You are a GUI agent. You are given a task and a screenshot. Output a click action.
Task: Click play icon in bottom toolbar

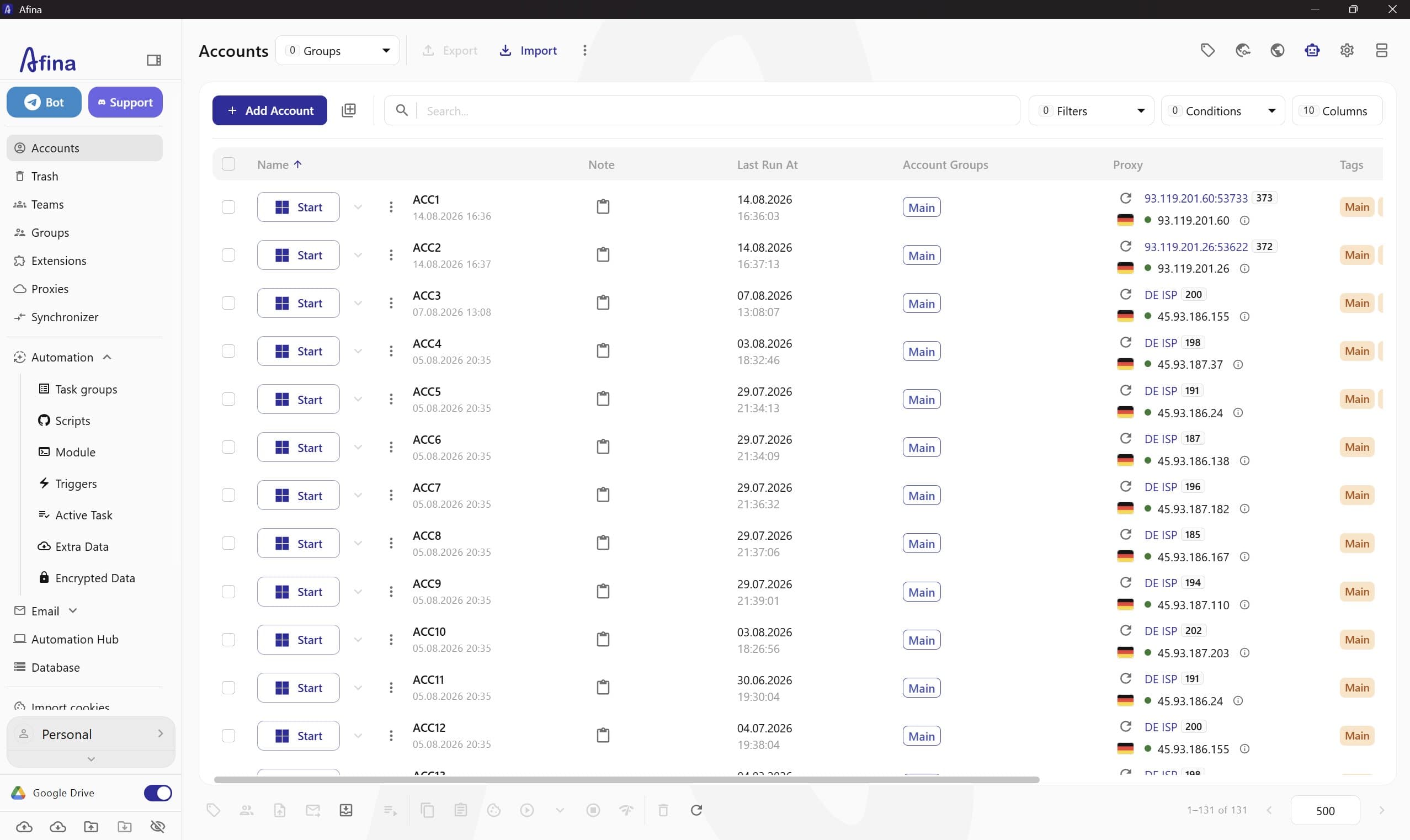point(527,810)
